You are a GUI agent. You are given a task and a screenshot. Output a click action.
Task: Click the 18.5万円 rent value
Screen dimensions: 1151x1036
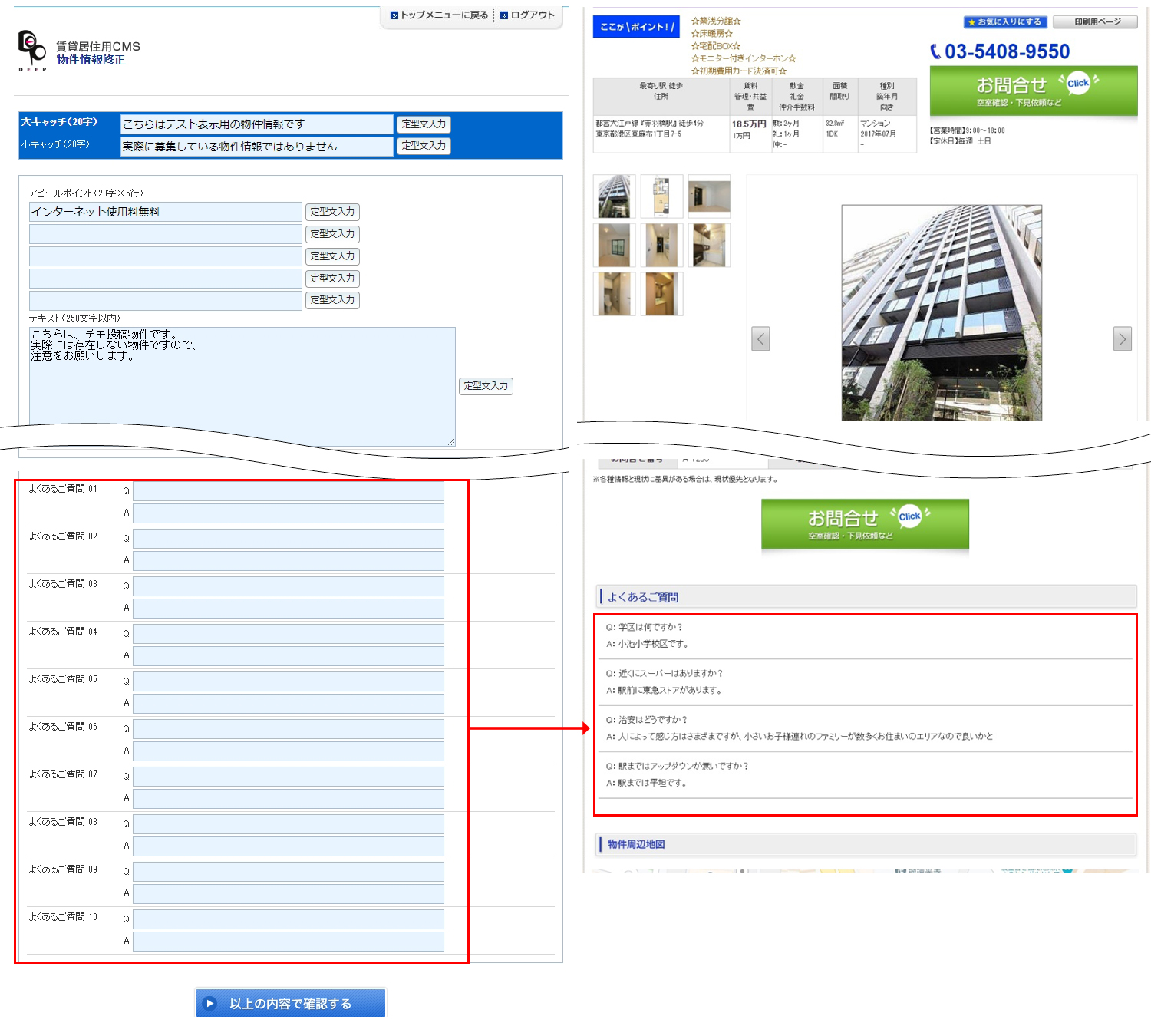pyautogui.click(x=749, y=124)
